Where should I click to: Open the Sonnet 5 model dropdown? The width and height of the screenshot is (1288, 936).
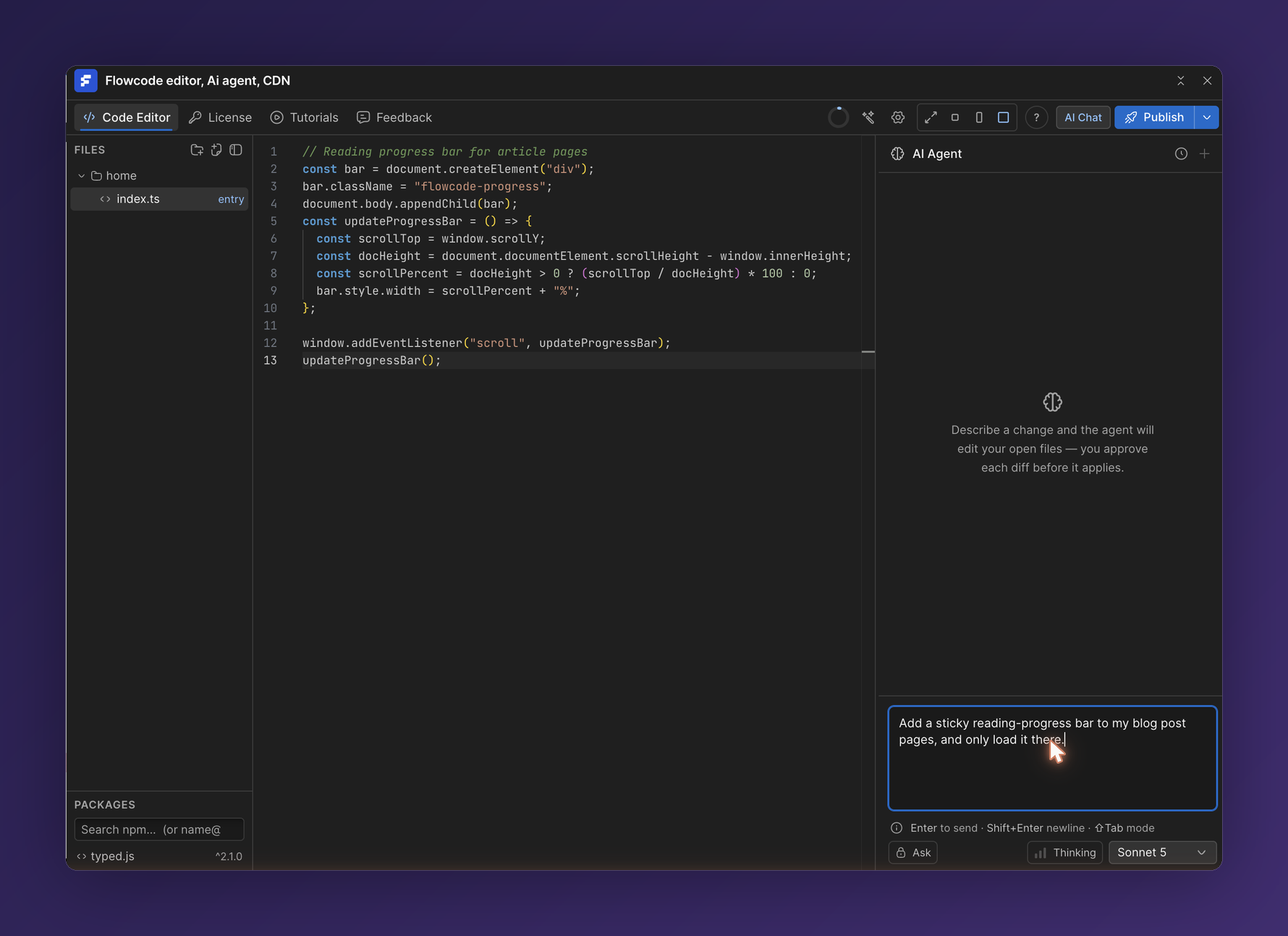tap(1162, 853)
